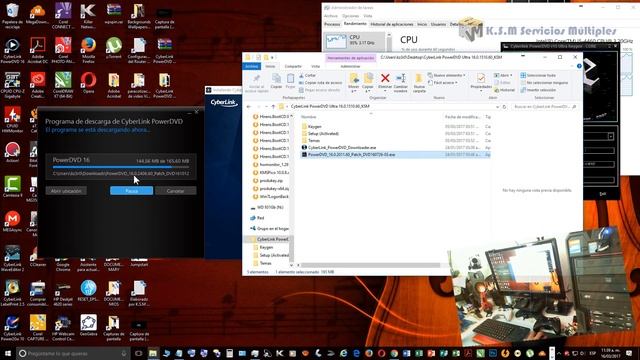This screenshot has width=640, height=360.
Task: Open the MegaDownloader desktop shortcut
Action: tap(38, 16)
